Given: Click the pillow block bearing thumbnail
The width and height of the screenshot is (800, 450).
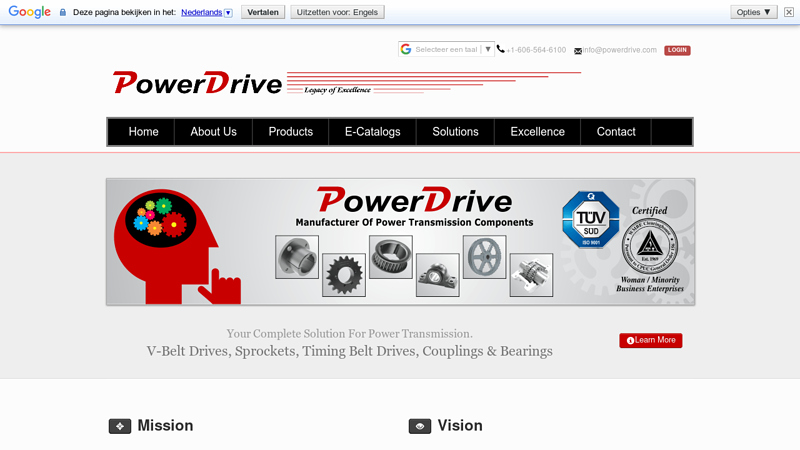Looking at the screenshot, I should coord(438,275).
